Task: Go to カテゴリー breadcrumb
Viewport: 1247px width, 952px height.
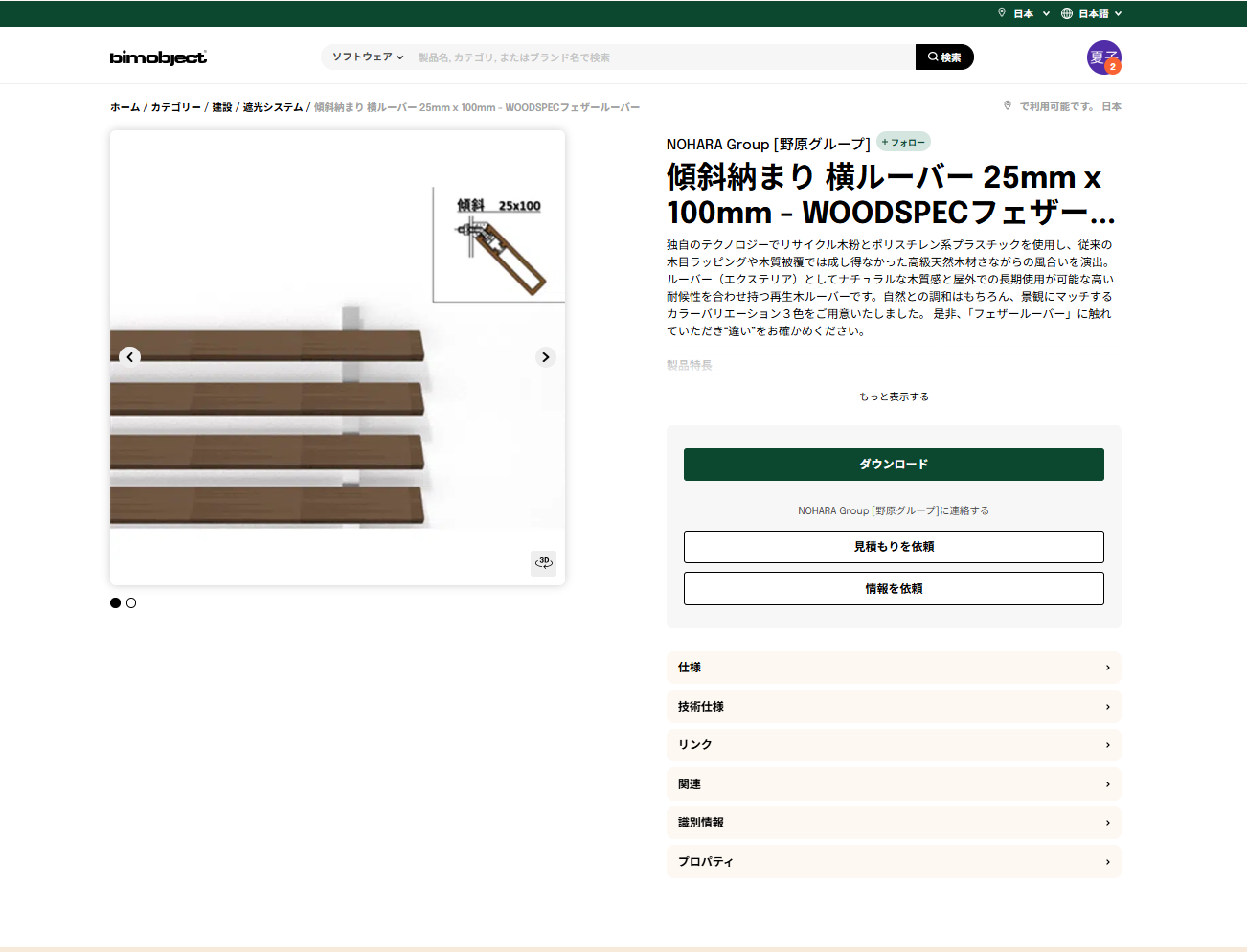Action: [175, 107]
